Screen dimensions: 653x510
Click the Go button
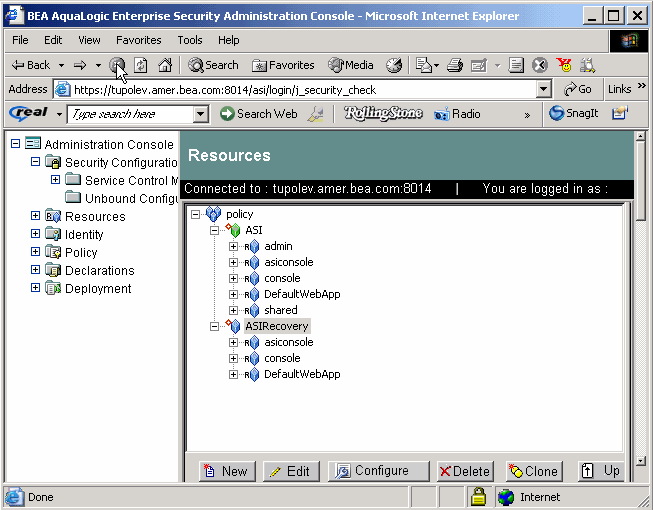pyautogui.click(x=578, y=89)
